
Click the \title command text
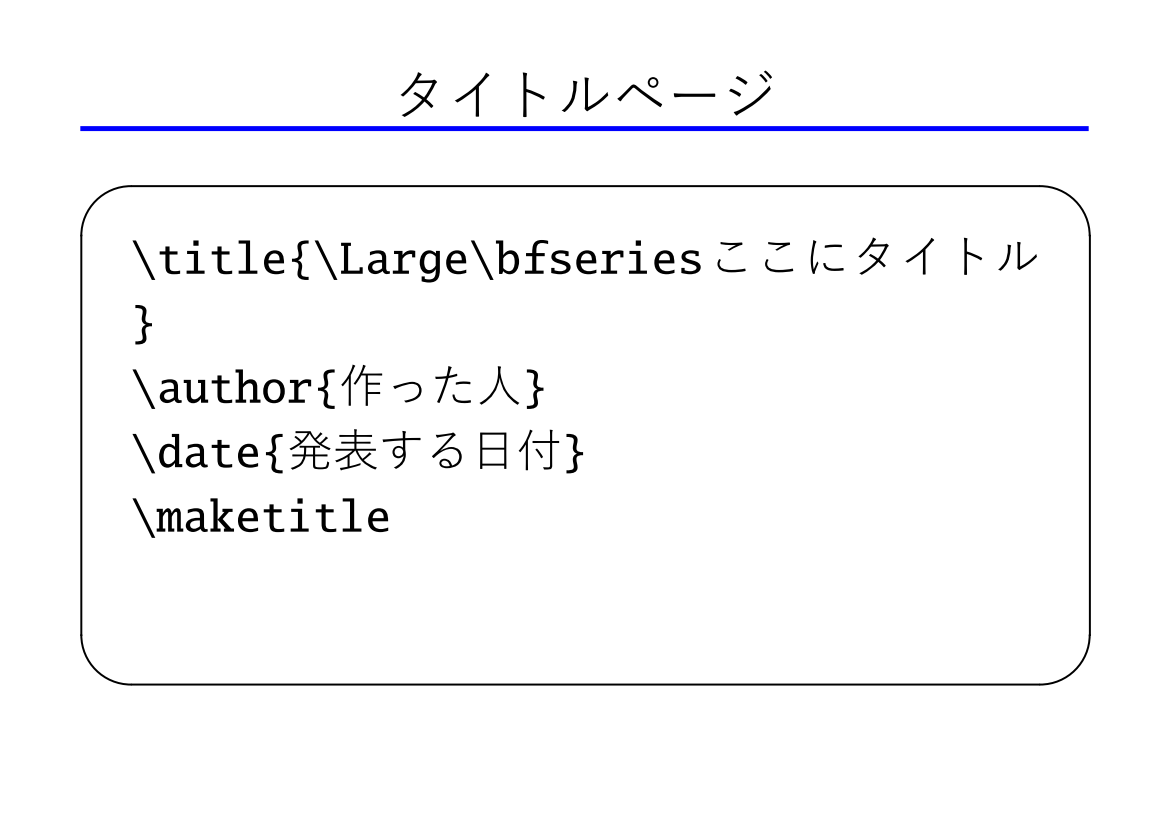(x=210, y=259)
